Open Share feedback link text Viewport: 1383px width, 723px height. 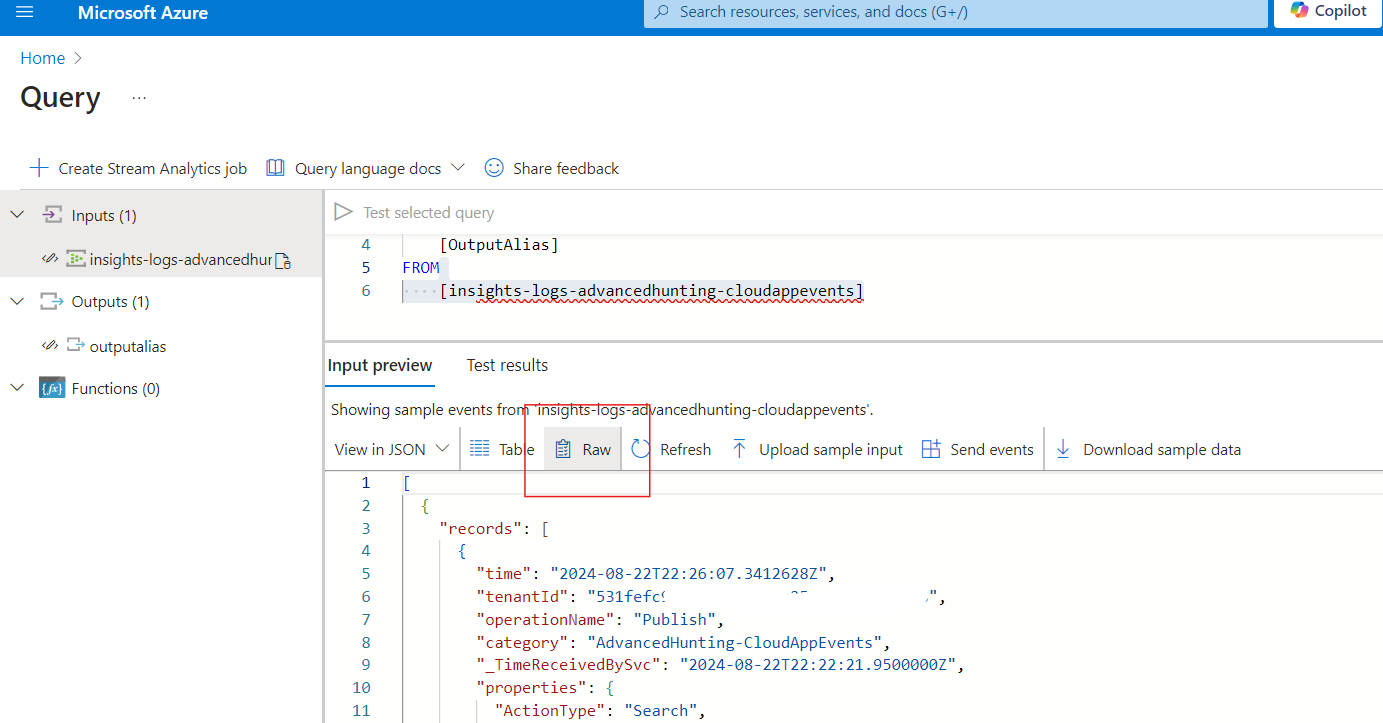[x=566, y=169]
